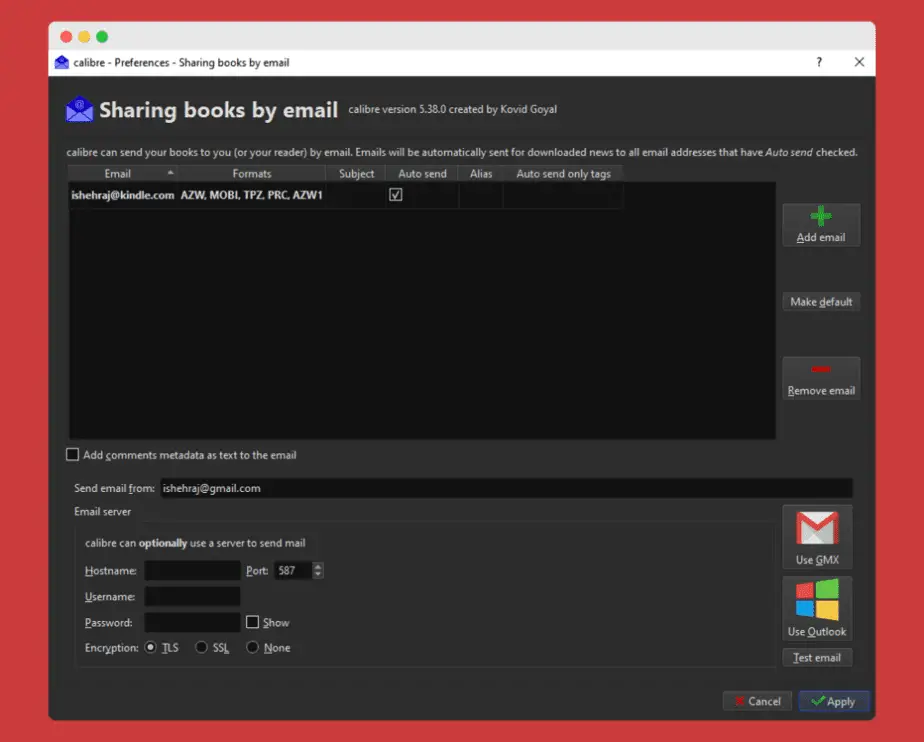
Task: Click the Make default button
Action: coord(821,302)
